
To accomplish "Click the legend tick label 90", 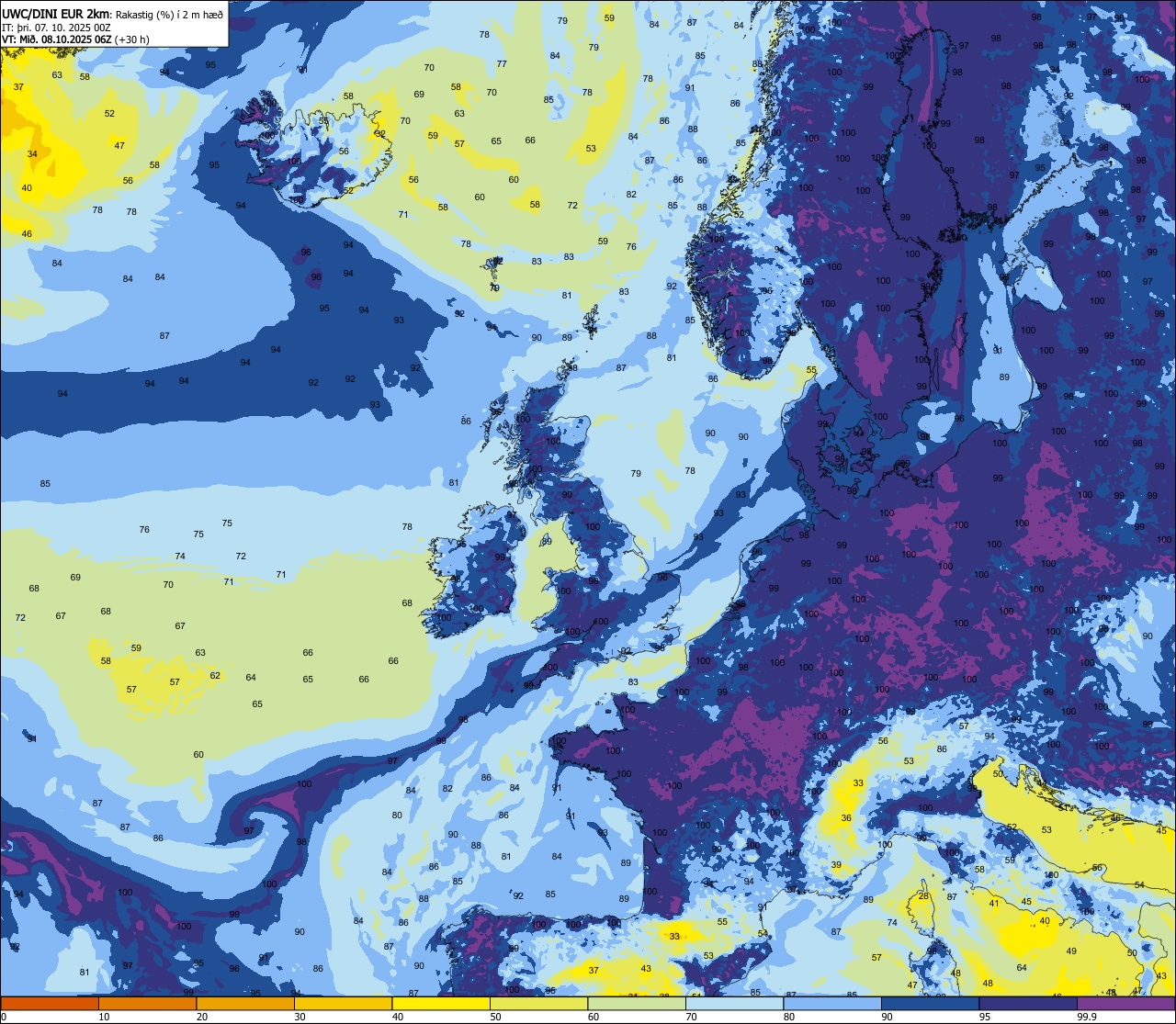I will [887, 1017].
